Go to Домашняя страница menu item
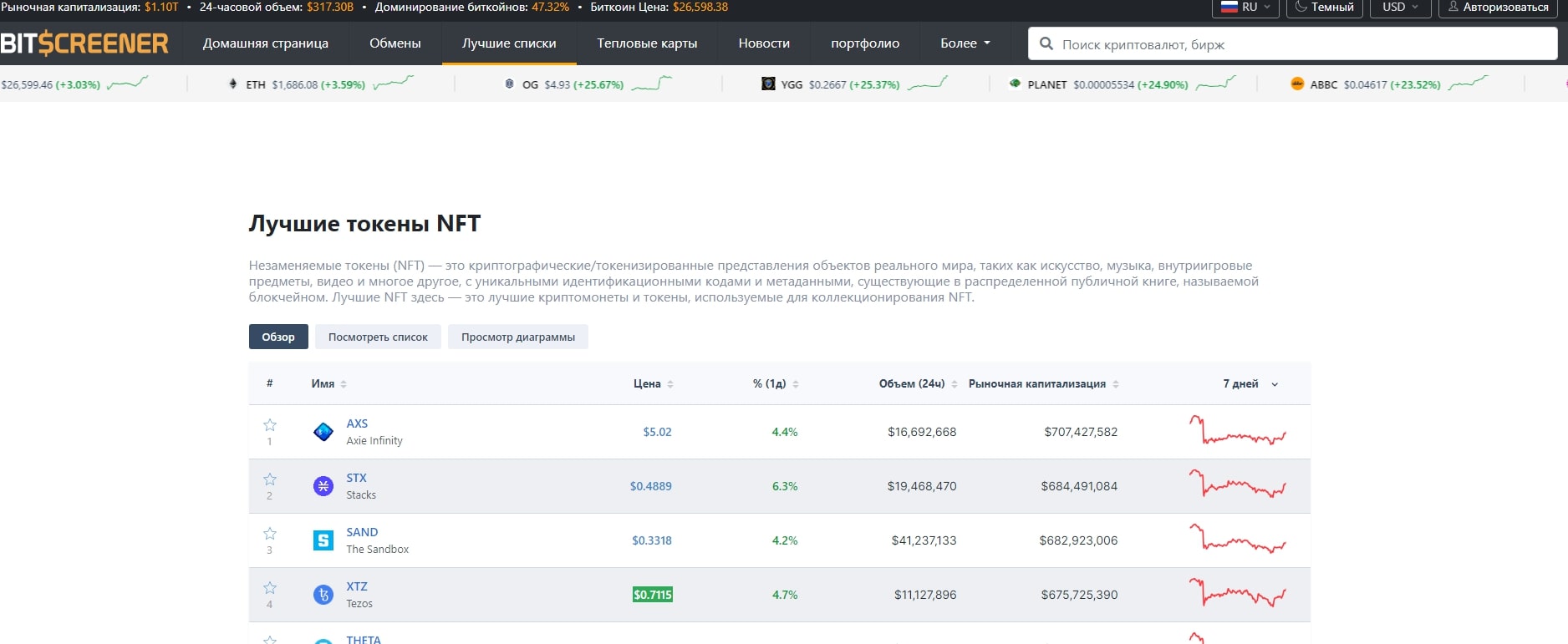The image size is (1568, 644). click(266, 43)
